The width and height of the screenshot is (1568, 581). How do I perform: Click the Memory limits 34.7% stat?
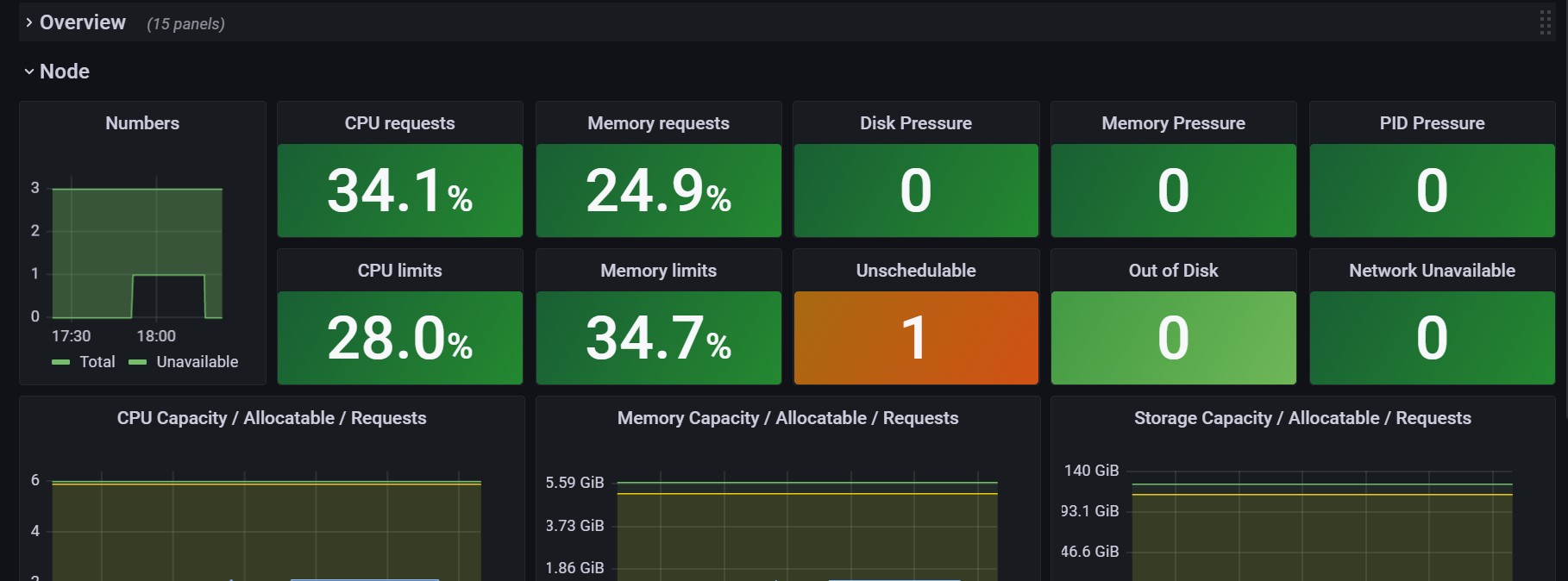[658, 338]
